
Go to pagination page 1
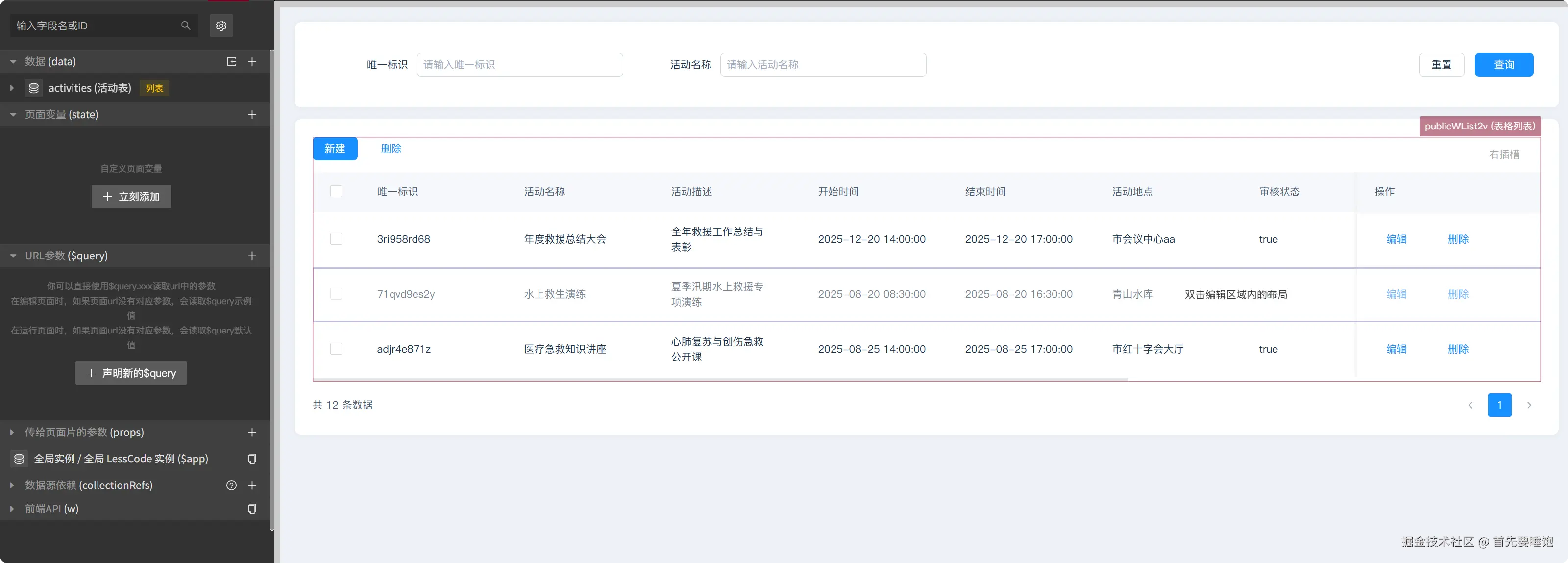click(x=1499, y=405)
